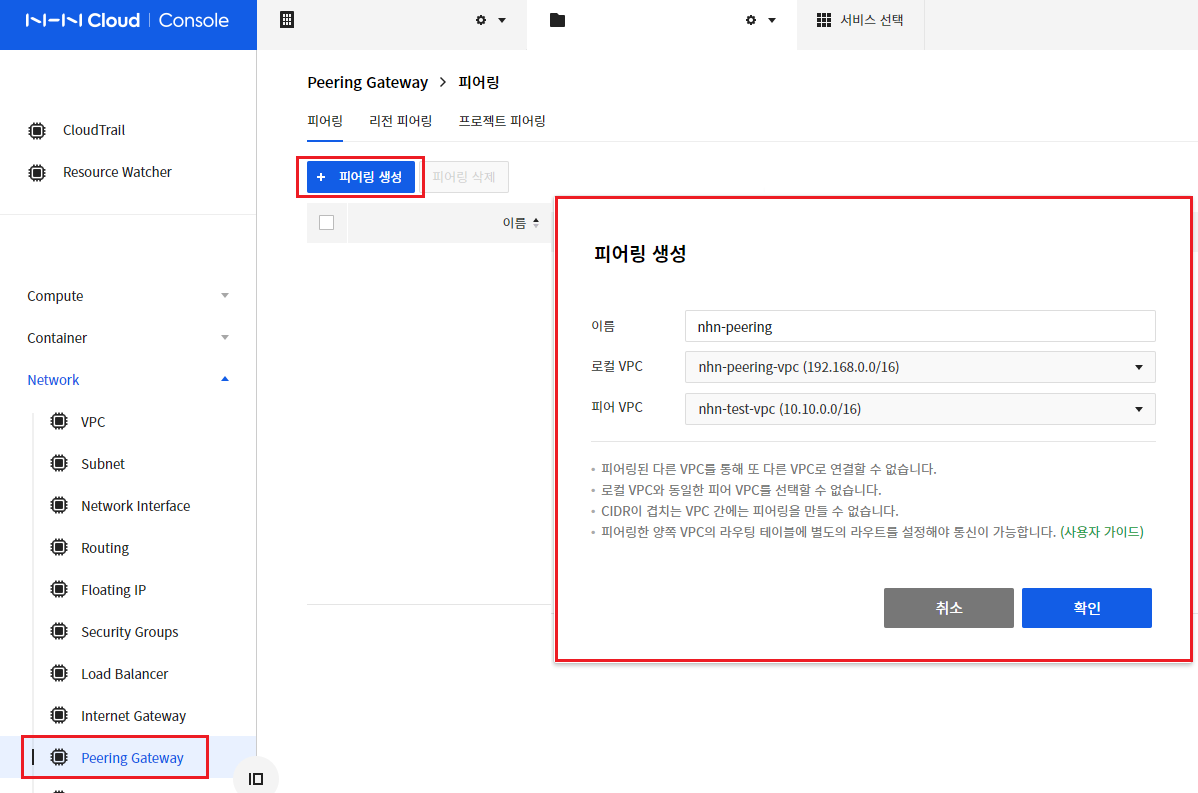
Task: Switch to the 피어링 tab
Action: [x=325, y=121]
